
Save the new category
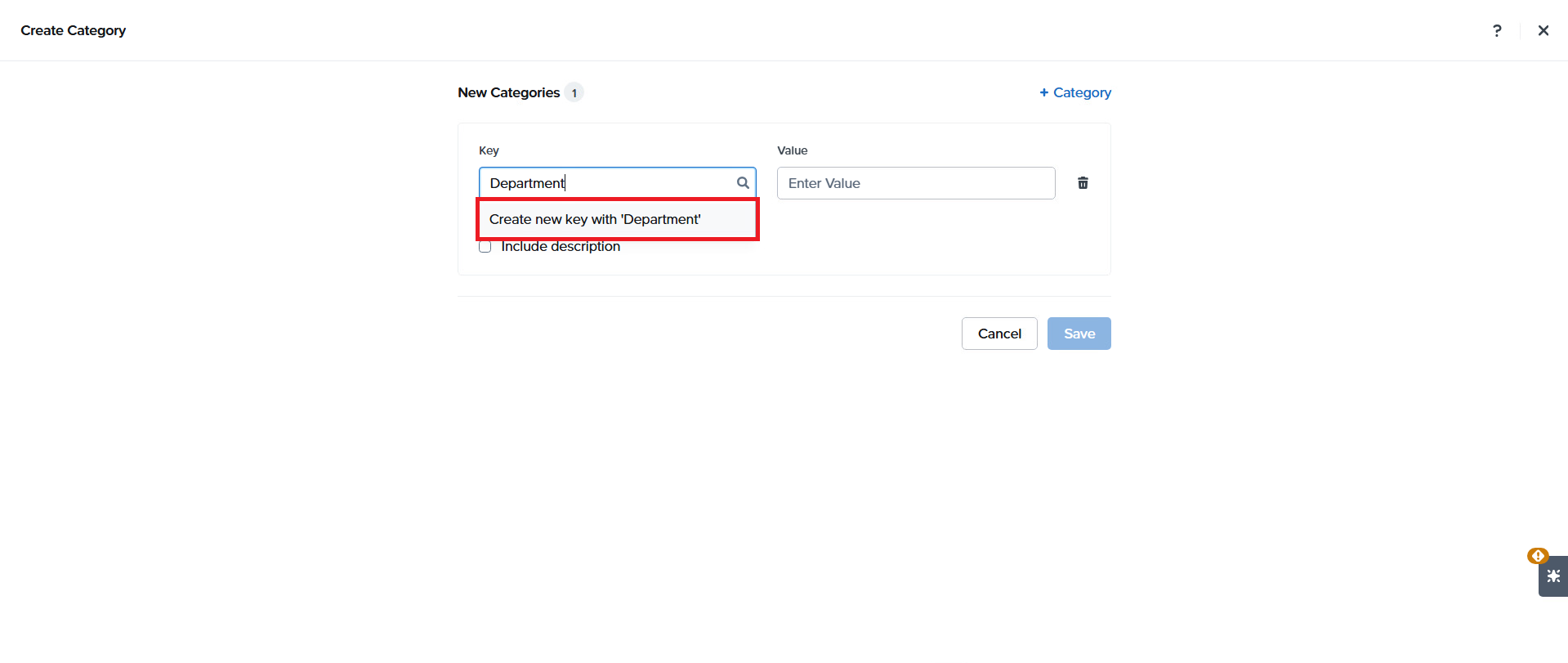coord(1079,334)
